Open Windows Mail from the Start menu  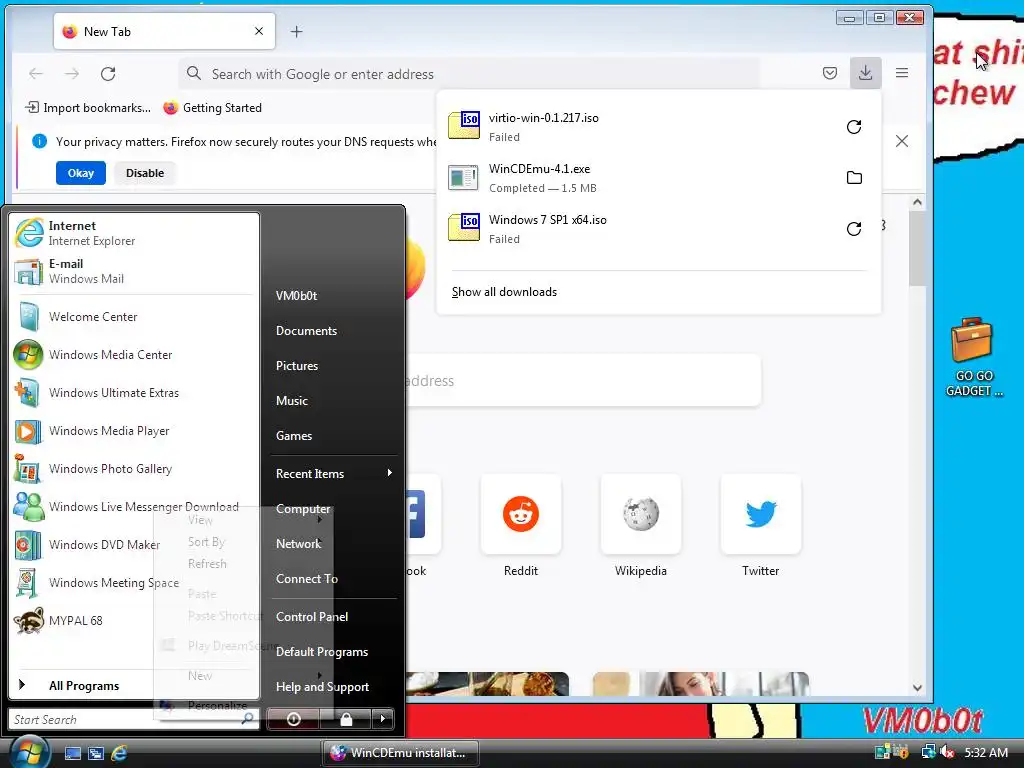(x=135, y=271)
